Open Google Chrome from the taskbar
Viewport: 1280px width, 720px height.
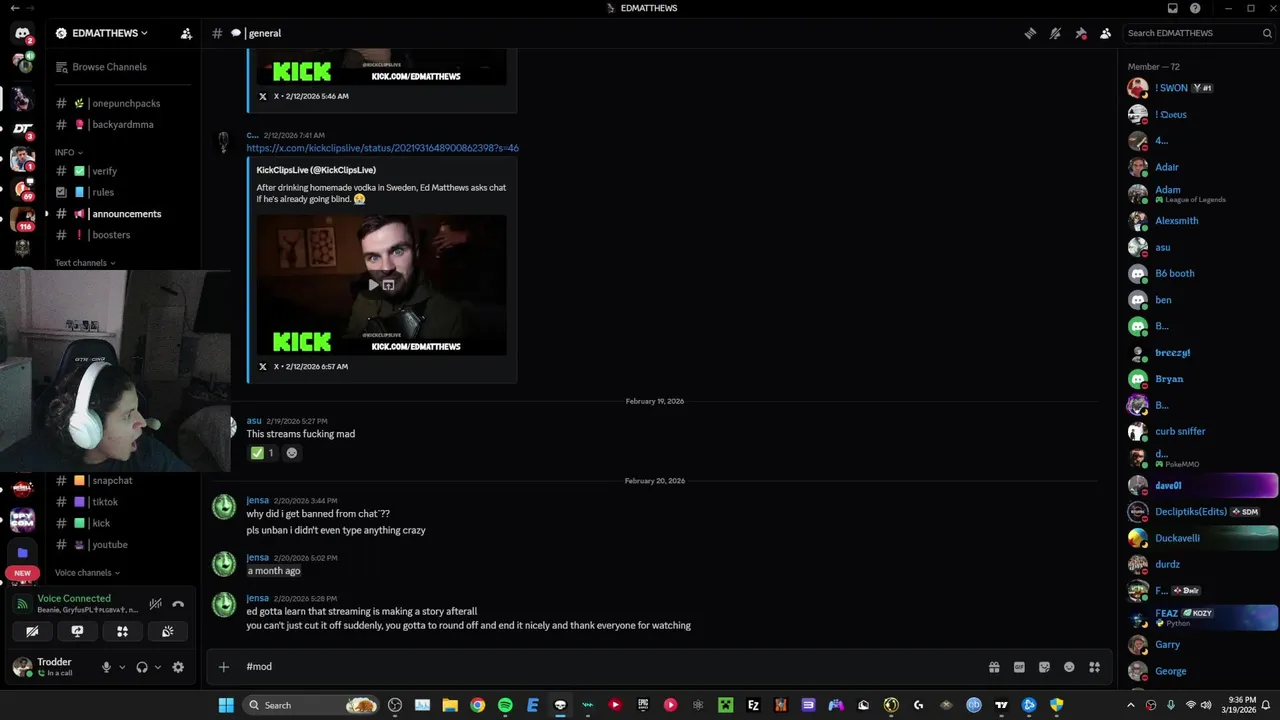pos(478,705)
